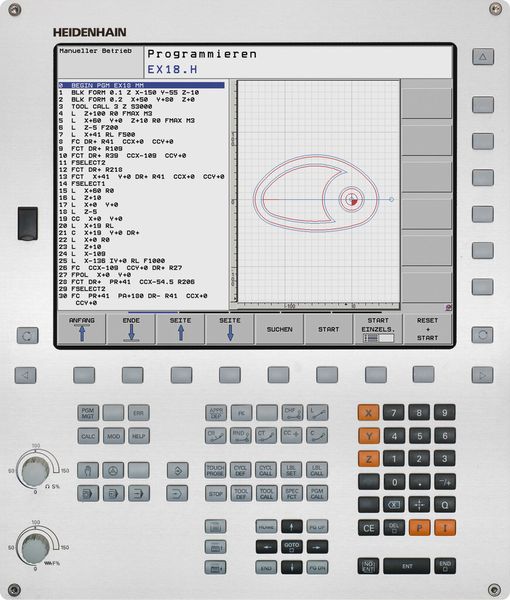Image resolution: width=510 pixels, height=600 pixels.
Task: Click the orange X axis key
Action: [368, 413]
